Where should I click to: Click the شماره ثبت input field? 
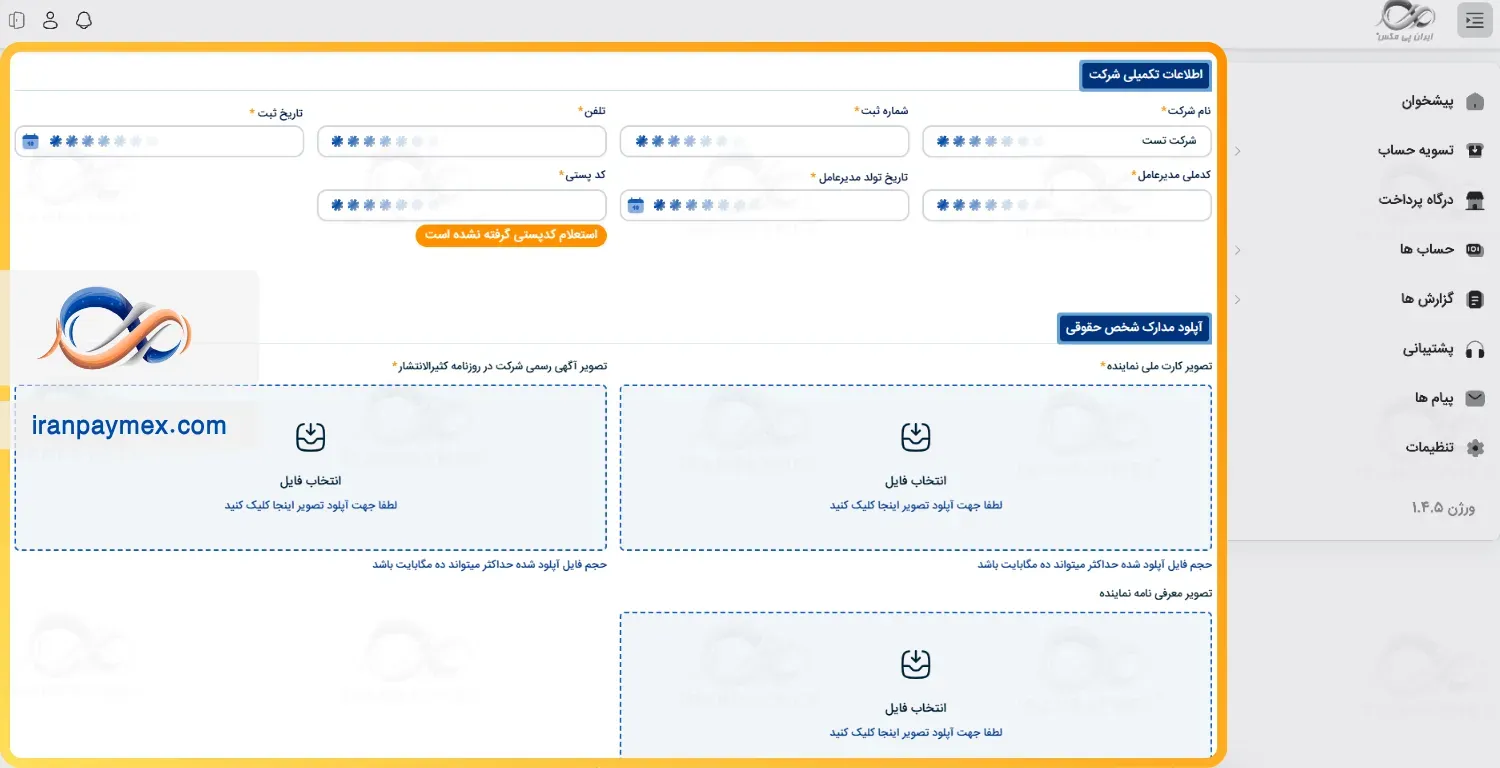coord(764,141)
